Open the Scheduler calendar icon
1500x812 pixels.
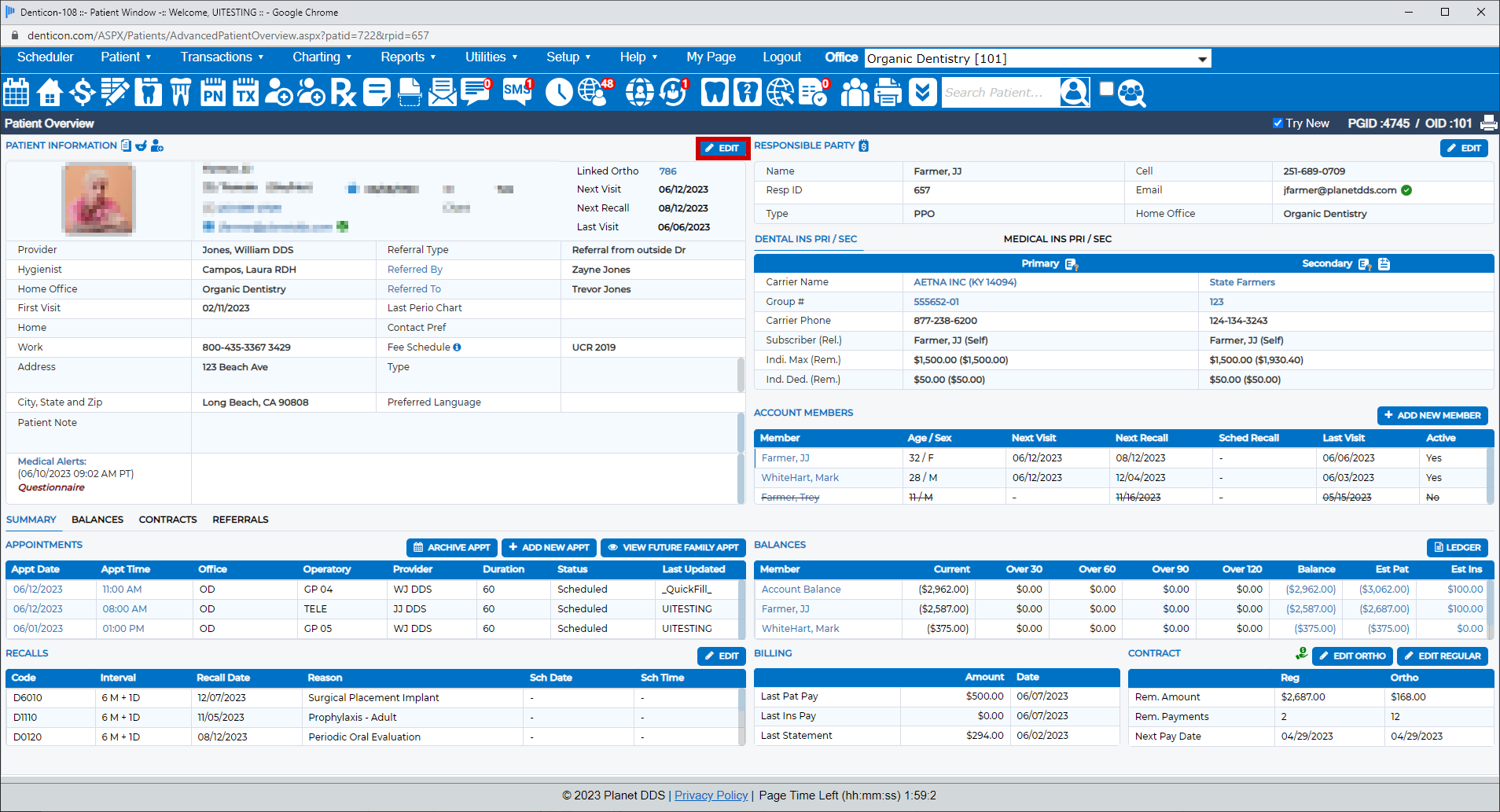tap(17, 92)
